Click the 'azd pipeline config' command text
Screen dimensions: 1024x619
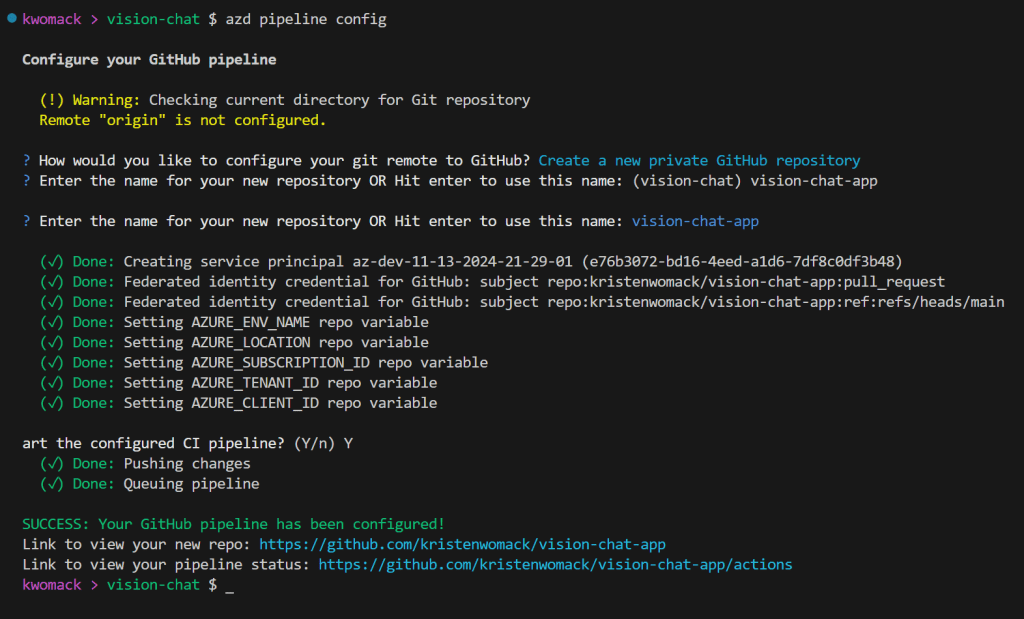point(306,19)
